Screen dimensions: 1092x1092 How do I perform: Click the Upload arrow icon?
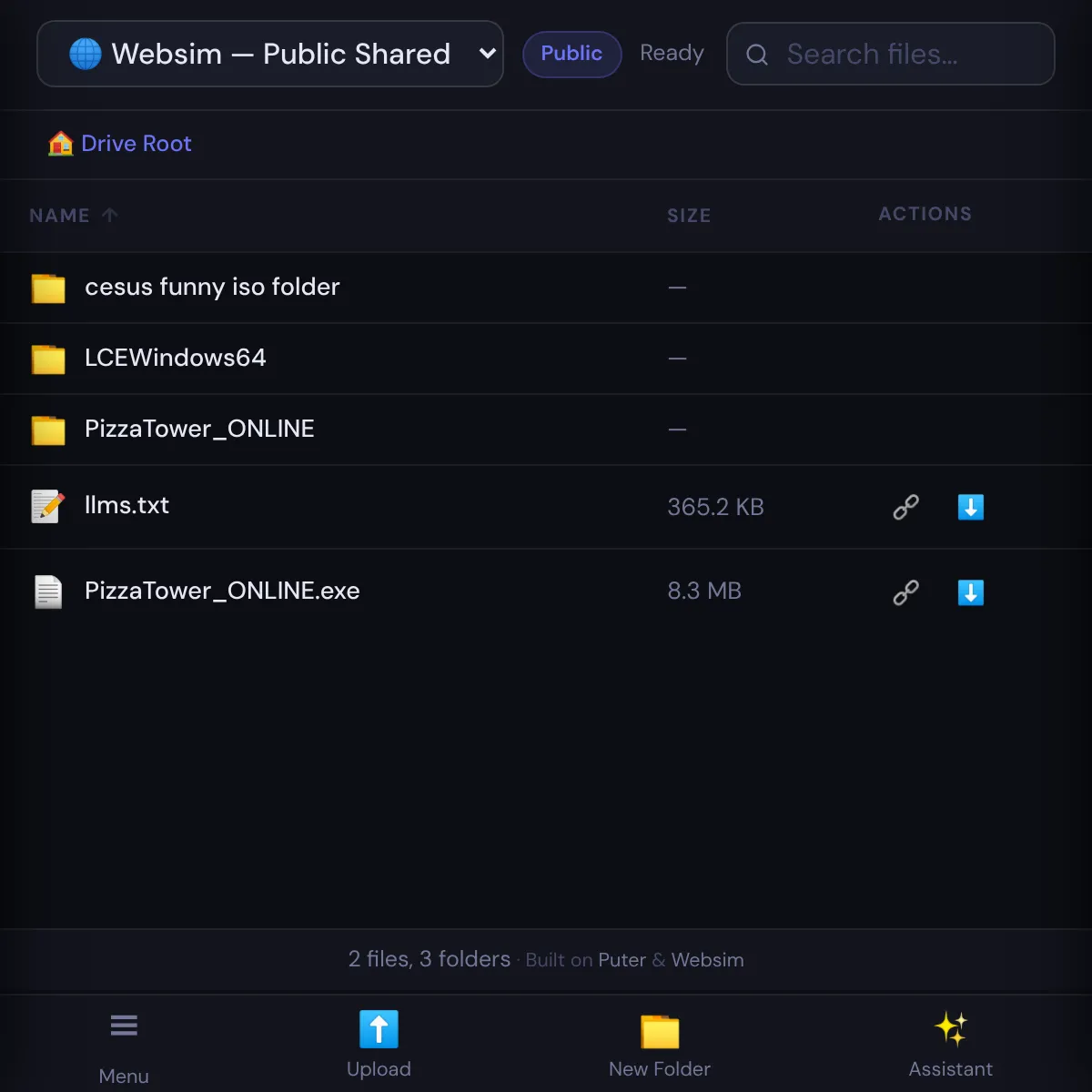point(379,1030)
